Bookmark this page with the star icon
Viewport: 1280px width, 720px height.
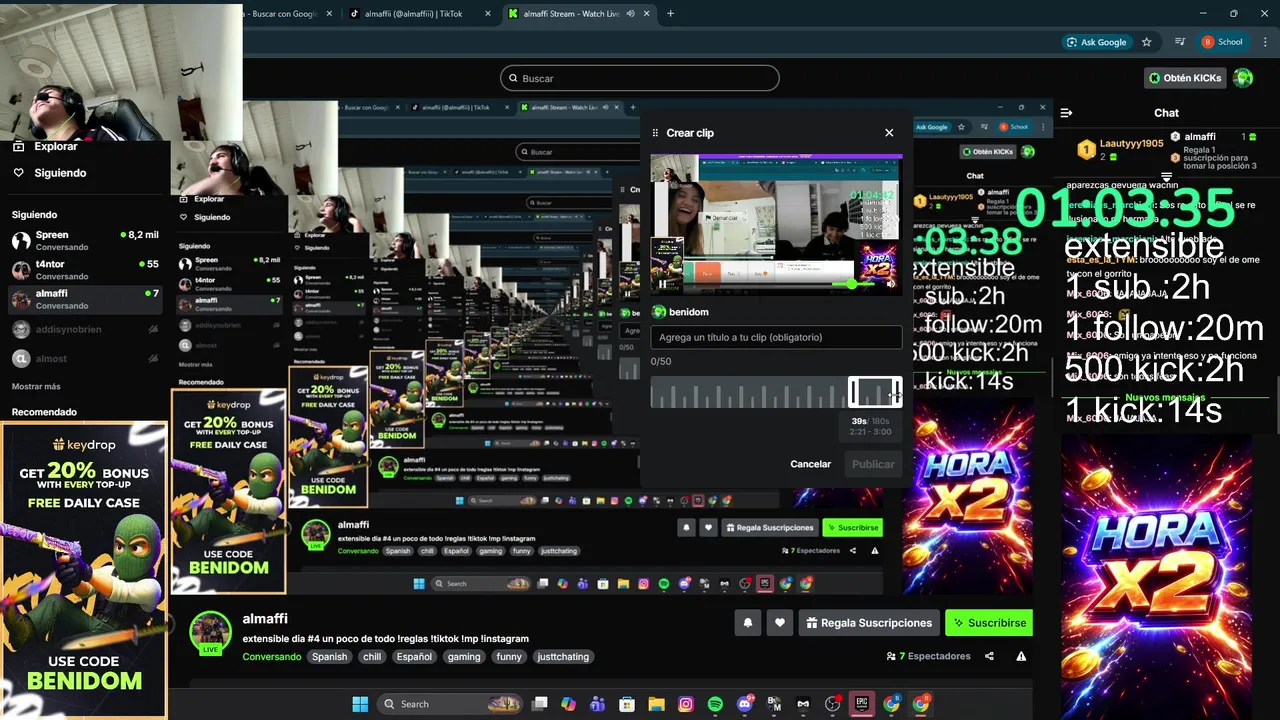point(1147,42)
